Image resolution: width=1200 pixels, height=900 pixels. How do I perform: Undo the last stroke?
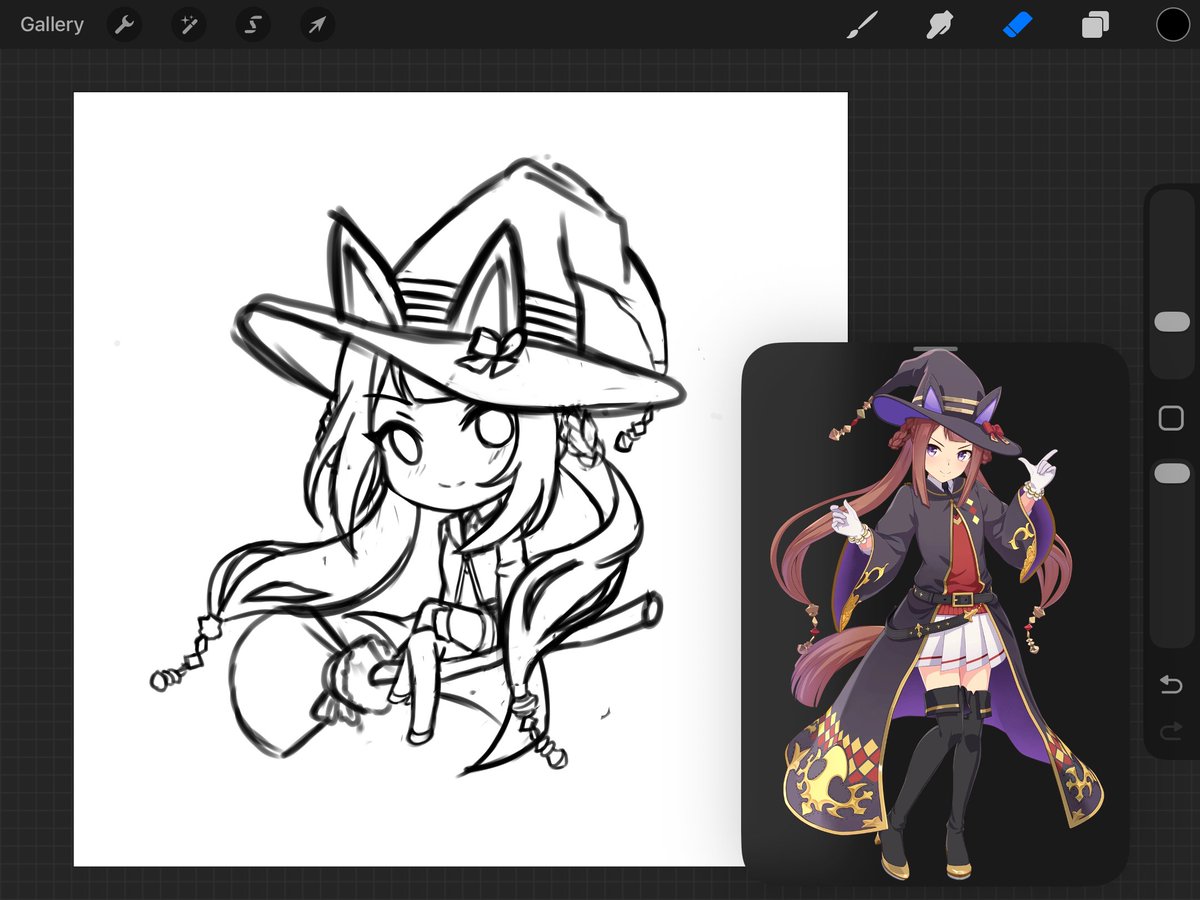tap(1171, 685)
